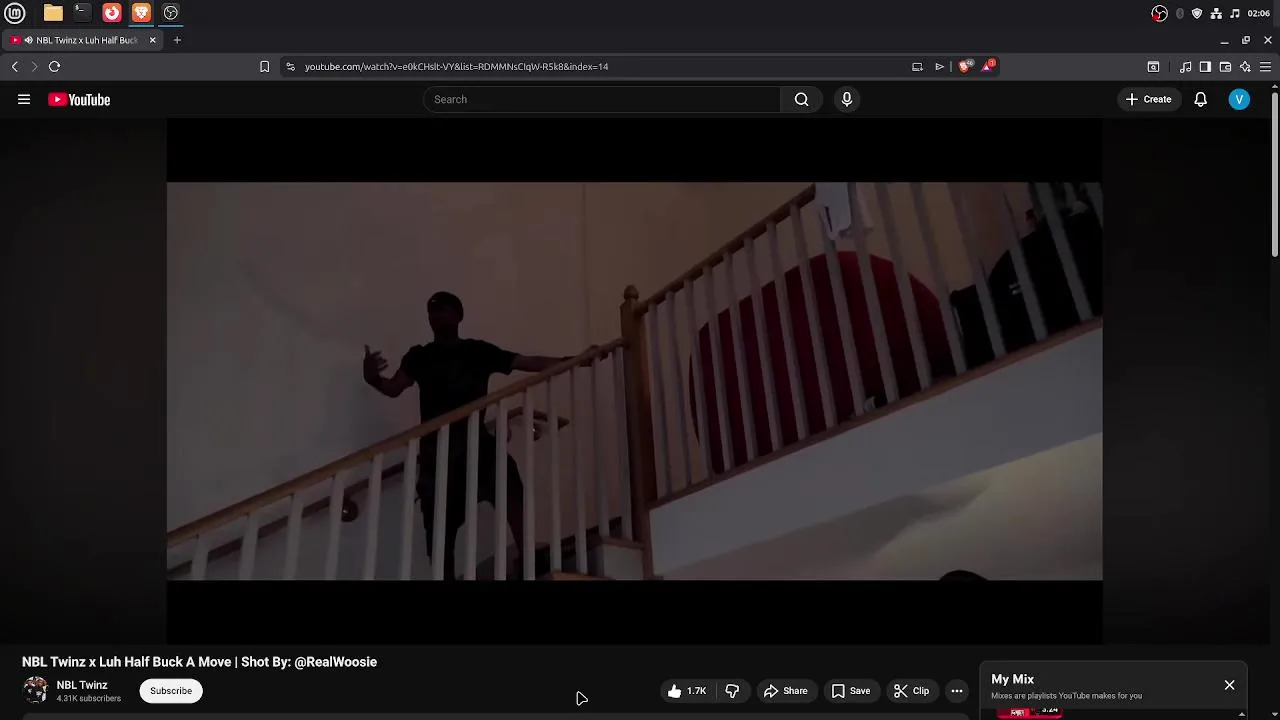Image resolution: width=1280 pixels, height=720 pixels.
Task: Open the YouTube guide hamburger menu
Action: (24, 99)
